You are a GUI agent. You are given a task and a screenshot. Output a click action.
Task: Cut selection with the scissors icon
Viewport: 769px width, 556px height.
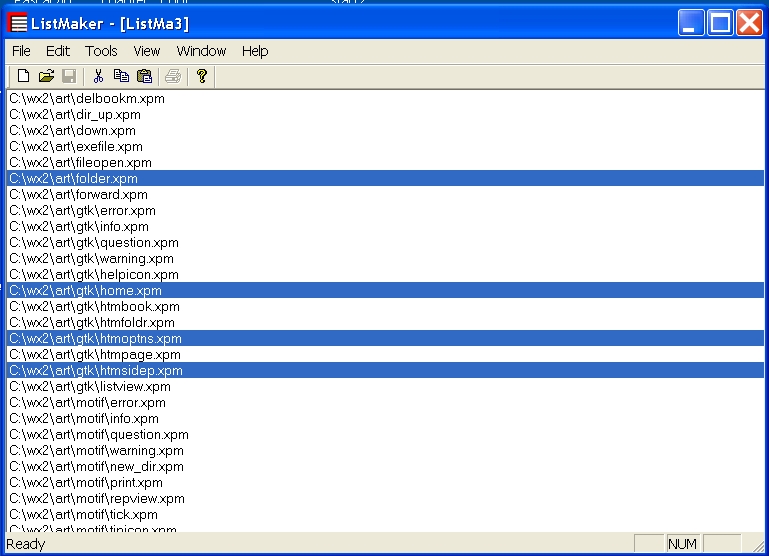pos(98,76)
